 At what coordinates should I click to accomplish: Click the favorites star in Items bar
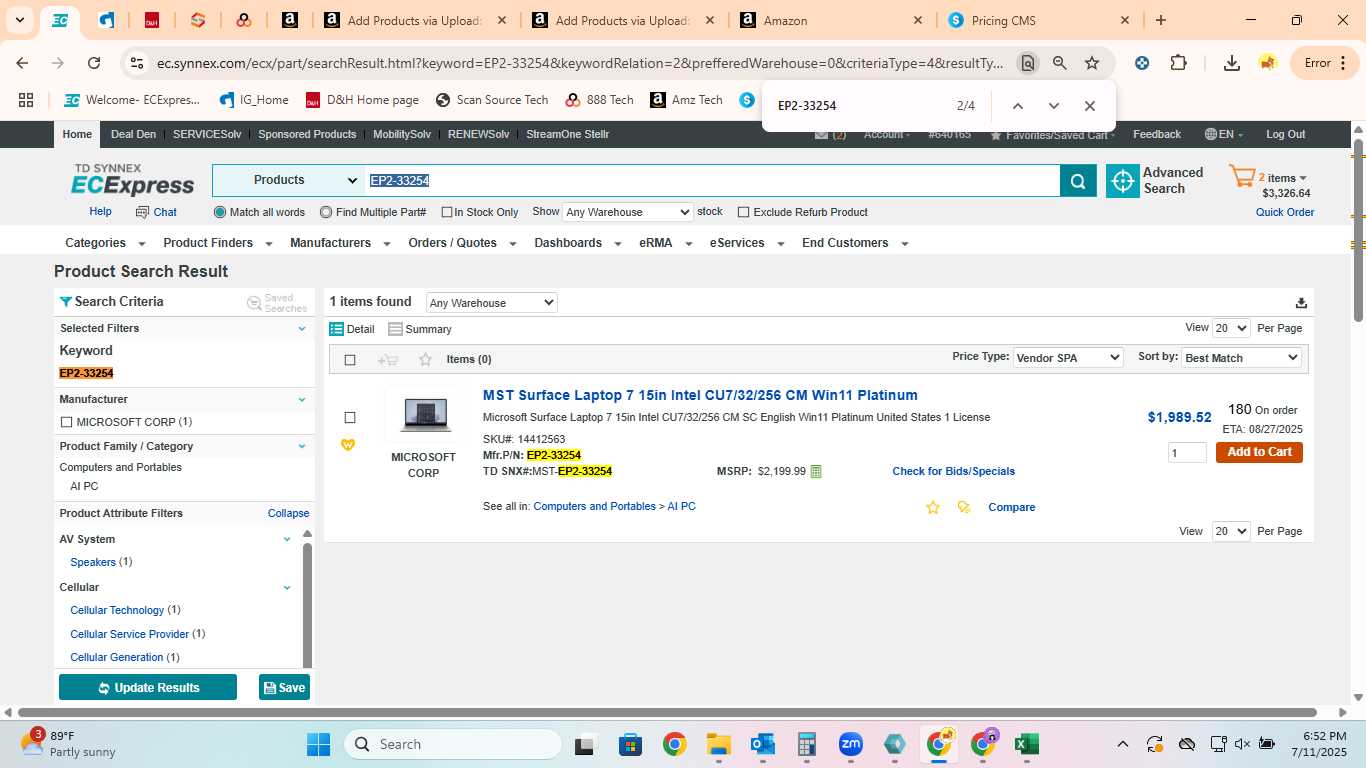click(425, 360)
